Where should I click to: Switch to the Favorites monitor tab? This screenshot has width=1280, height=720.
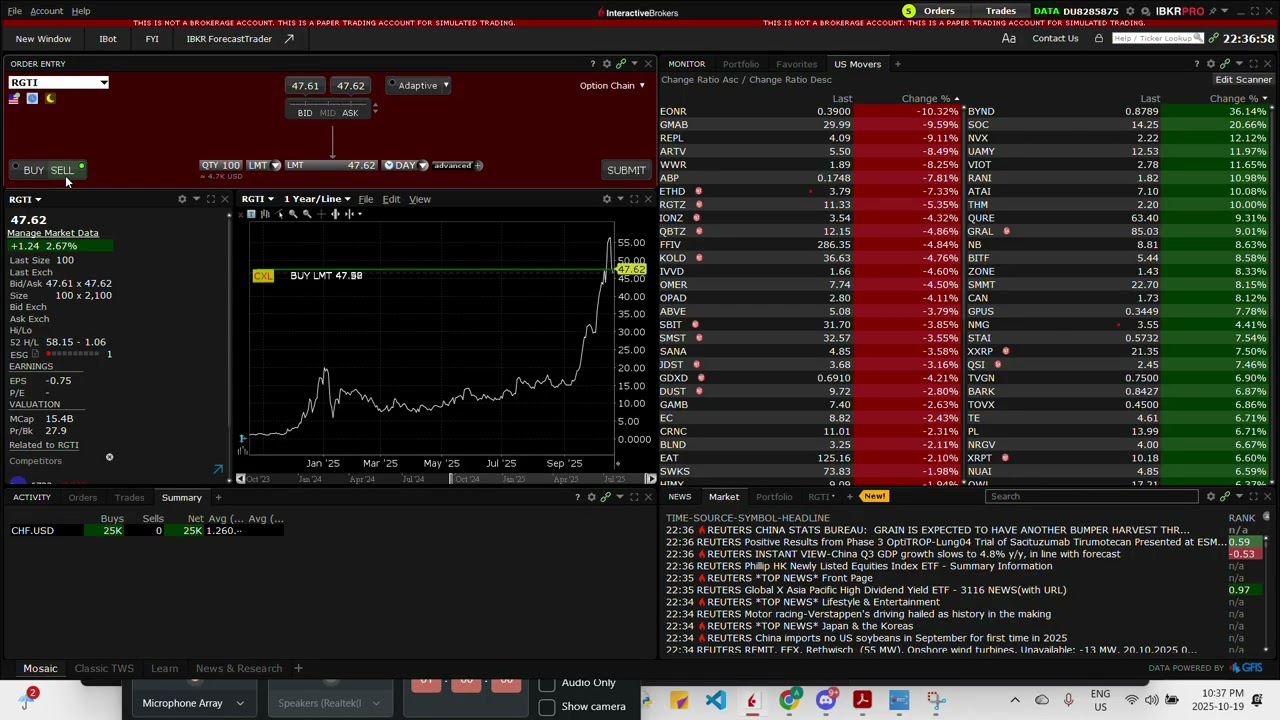click(x=797, y=64)
